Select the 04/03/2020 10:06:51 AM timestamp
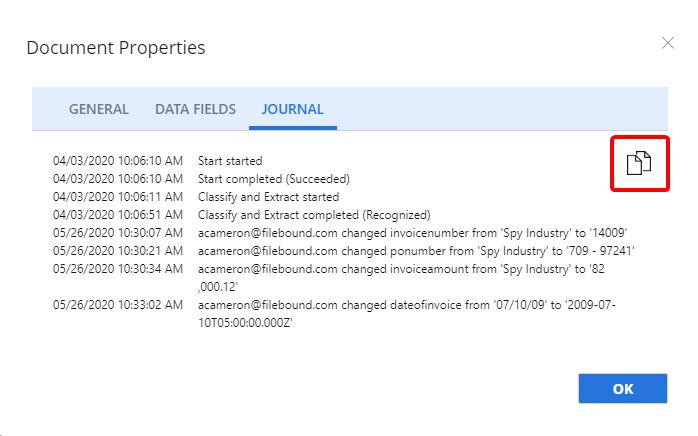The image size is (698, 436). coord(117,214)
